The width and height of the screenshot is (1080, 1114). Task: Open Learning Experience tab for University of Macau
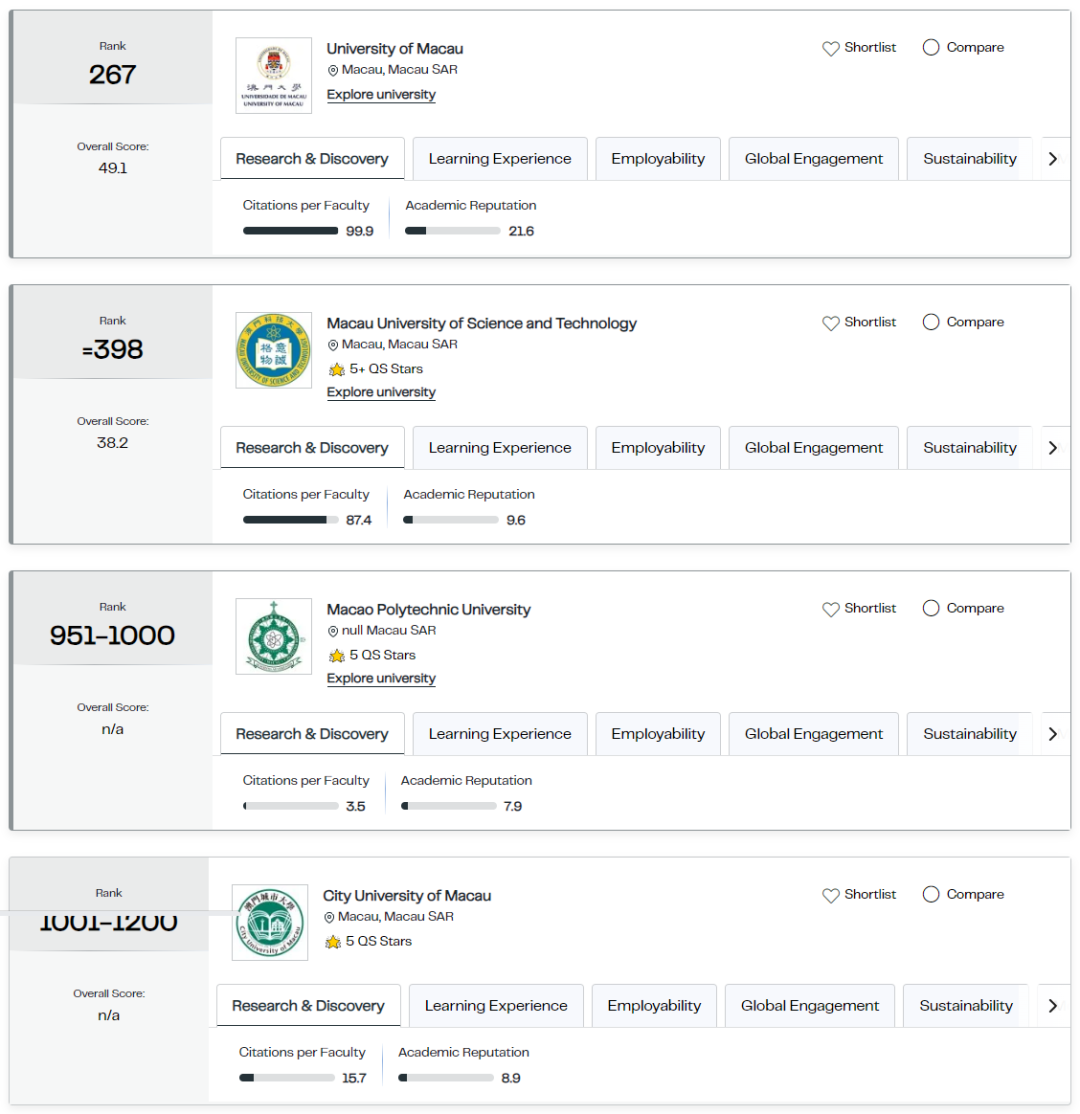[500, 158]
